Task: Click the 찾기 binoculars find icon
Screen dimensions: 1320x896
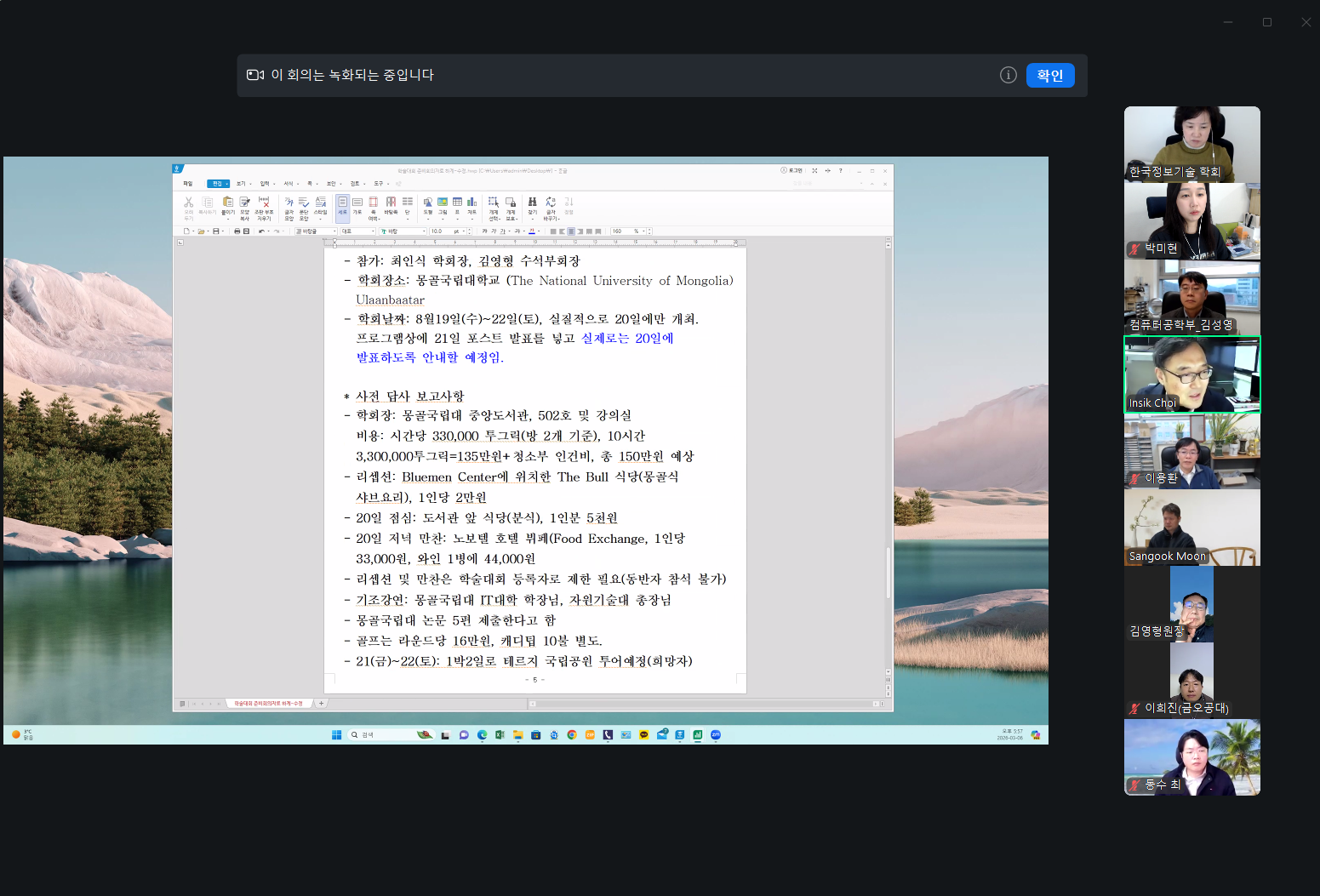Action: click(532, 203)
